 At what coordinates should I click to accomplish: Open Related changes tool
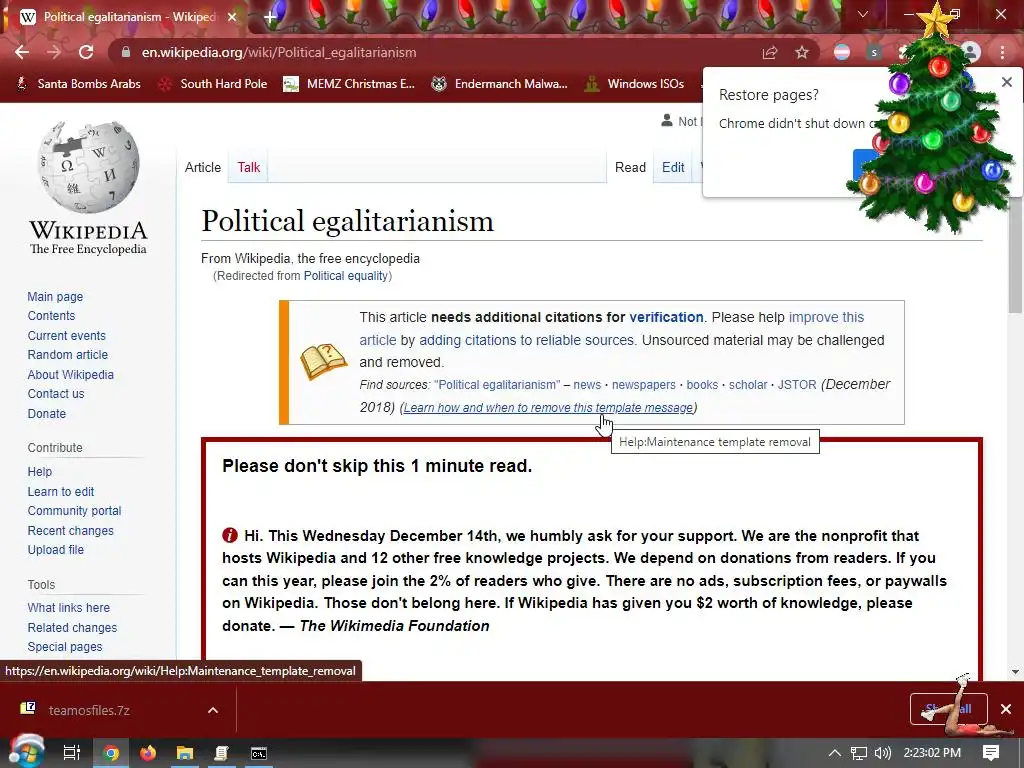[72, 628]
